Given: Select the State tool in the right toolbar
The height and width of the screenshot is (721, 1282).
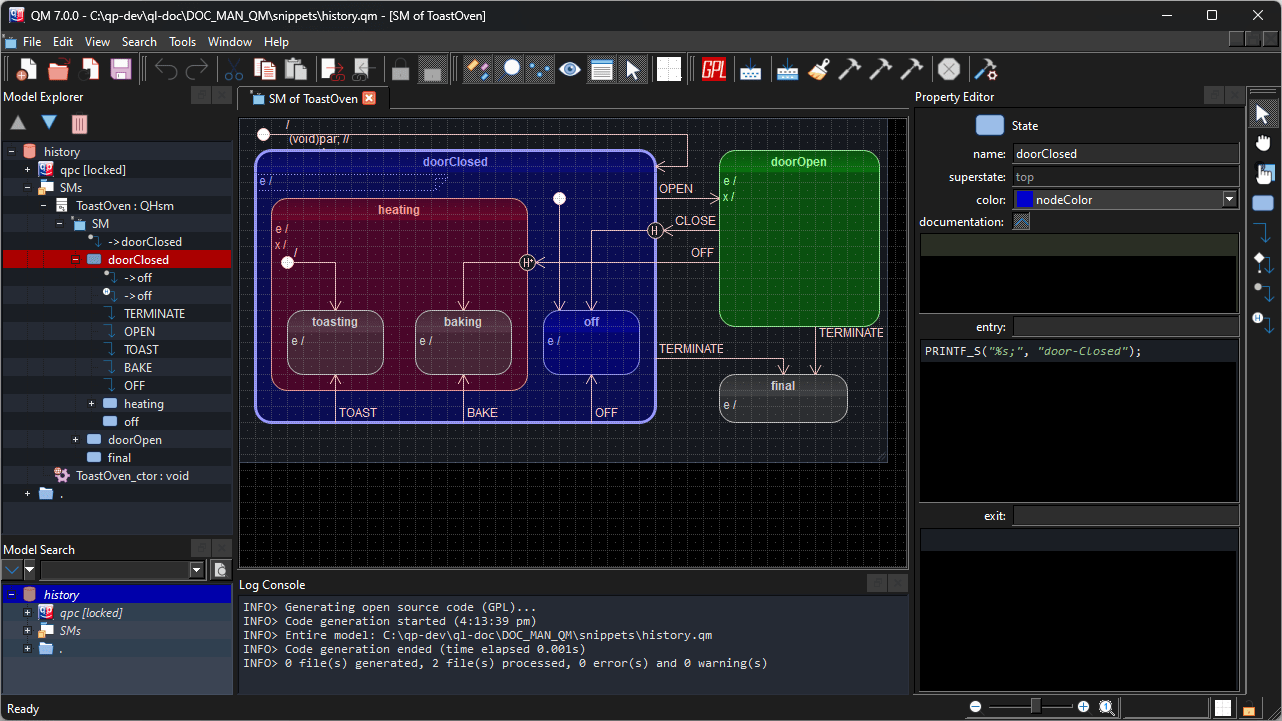Looking at the screenshot, I should 1263,203.
